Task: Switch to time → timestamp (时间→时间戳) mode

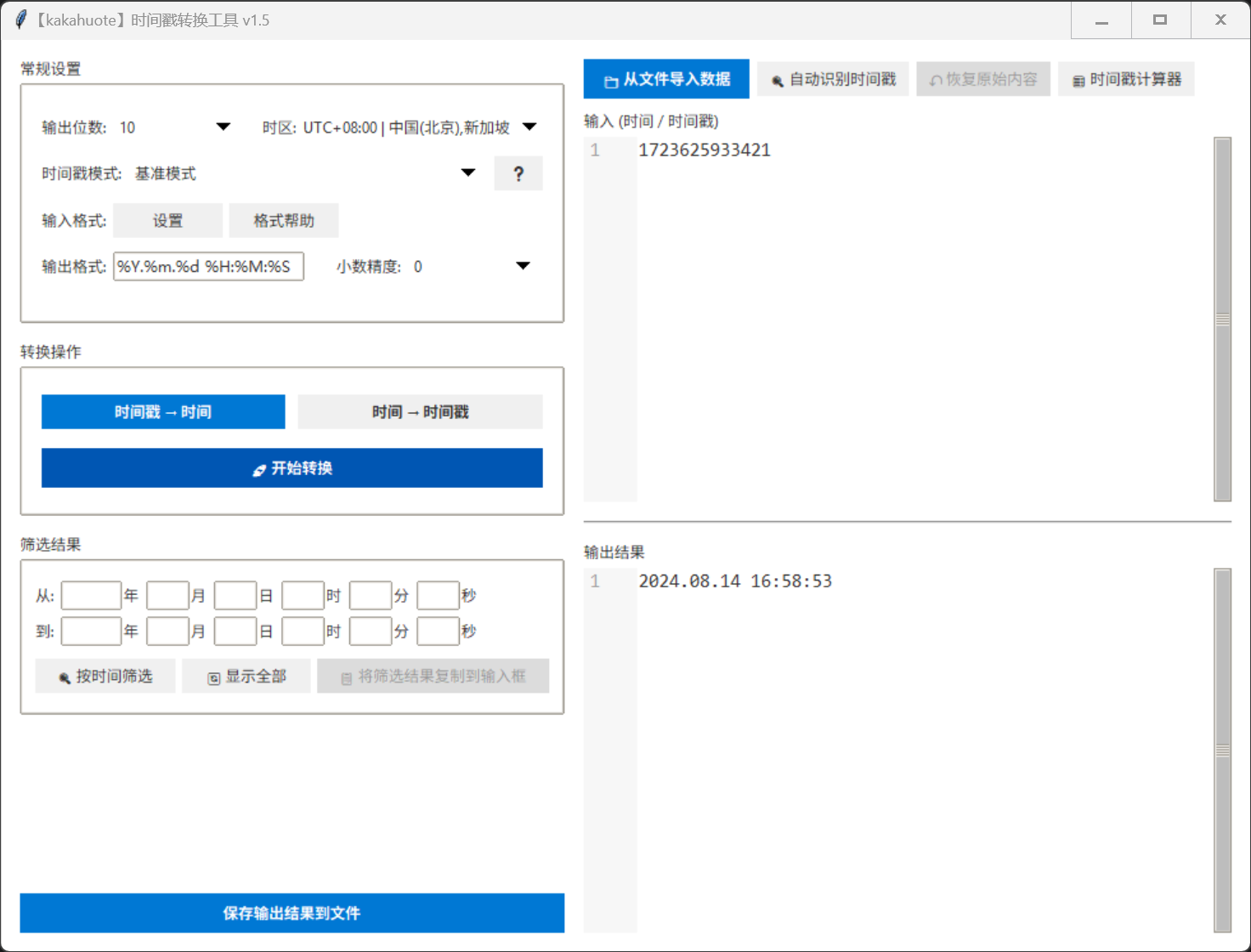Action: (x=420, y=412)
